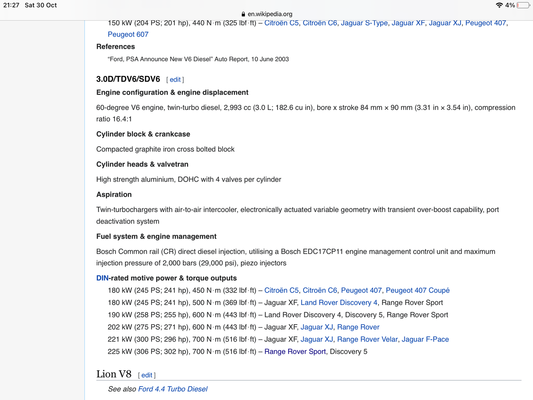
Task: Tap the 21:27 clock in status bar
Action: [11, 5]
